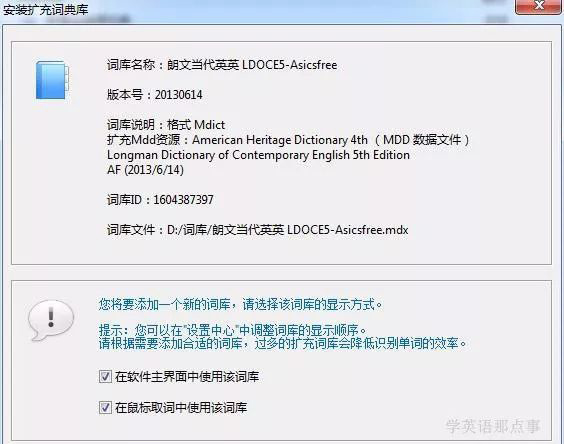This screenshot has width=564, height=444.
Task: Click 词库名称 朗文当代英英 LDOCE5-Asicsfree line
Action: pos(222,65)
